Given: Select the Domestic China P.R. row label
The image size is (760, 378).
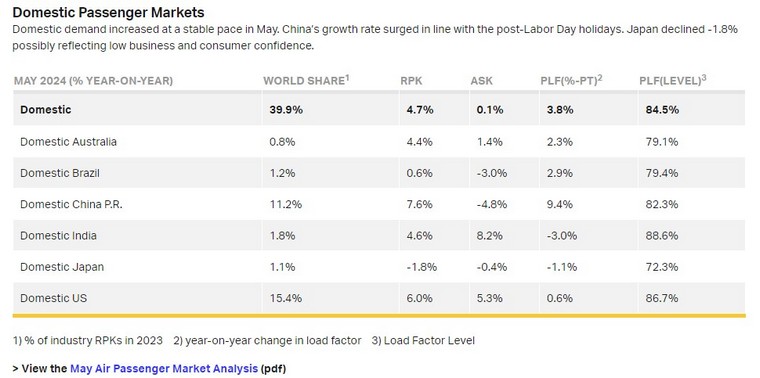Looking at the screenshot, I should pos(71,205).
